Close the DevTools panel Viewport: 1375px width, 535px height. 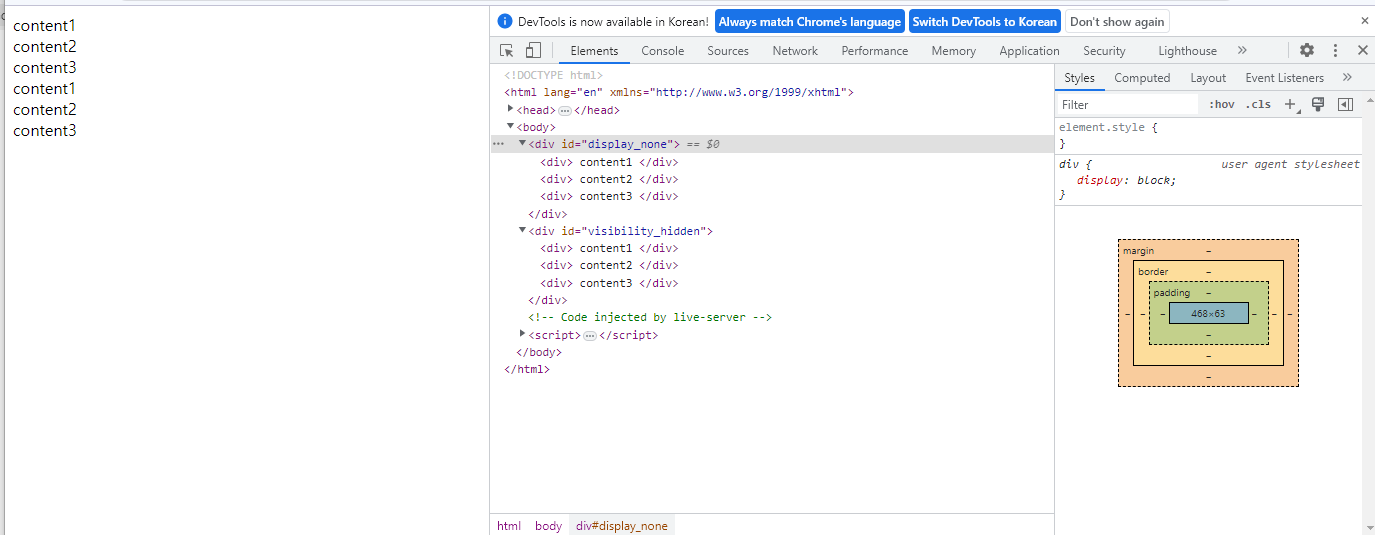[x=1362, y=50]
